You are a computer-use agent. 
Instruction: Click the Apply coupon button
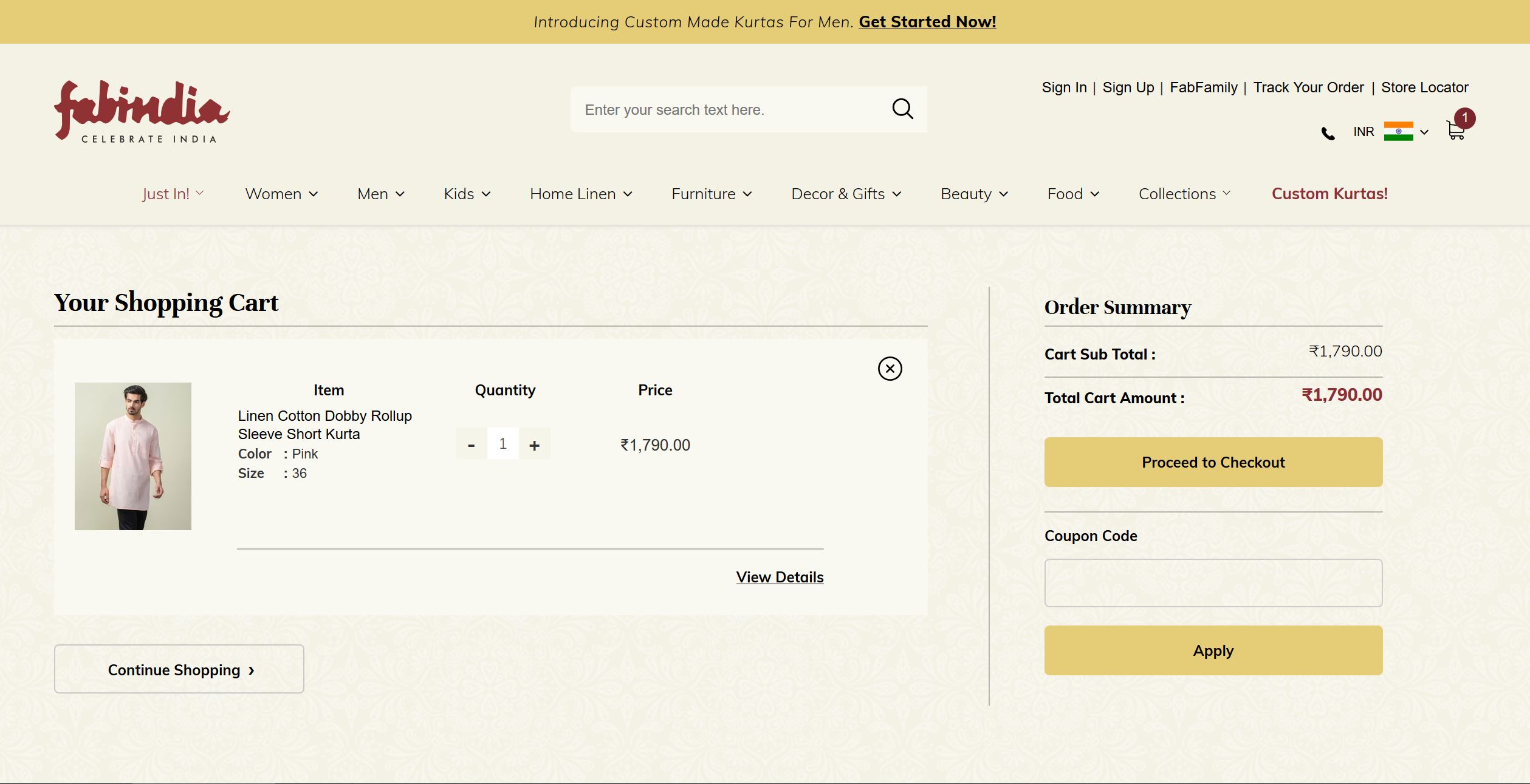[x=1213, y=650]
